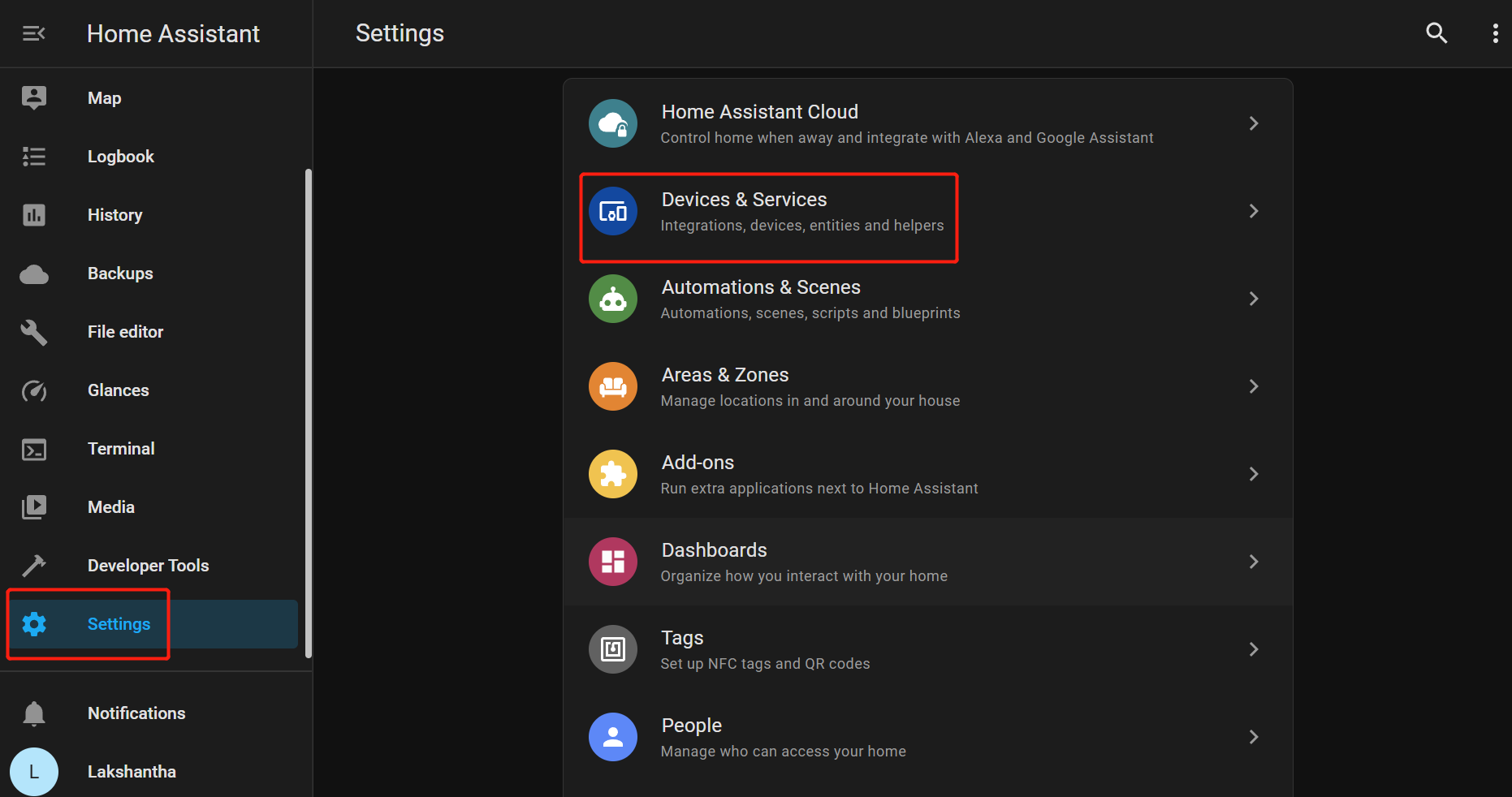This screenshot has height=797, width=1512.
Task: Click the Map sidebar icon
Action: (34, 98)
